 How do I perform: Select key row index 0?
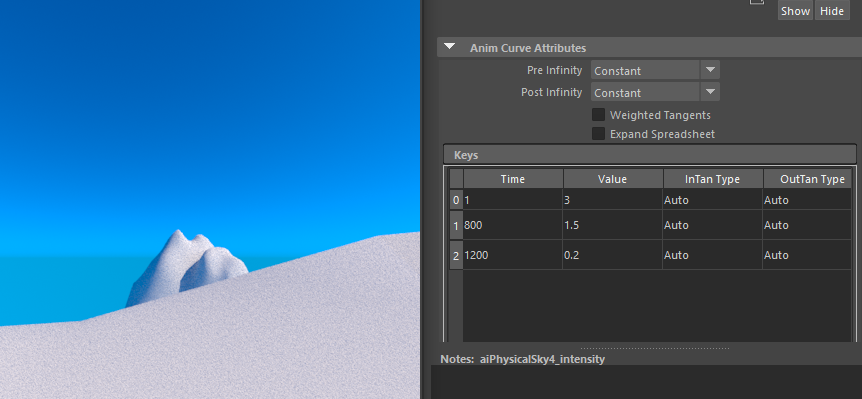[x=456, y=200]
